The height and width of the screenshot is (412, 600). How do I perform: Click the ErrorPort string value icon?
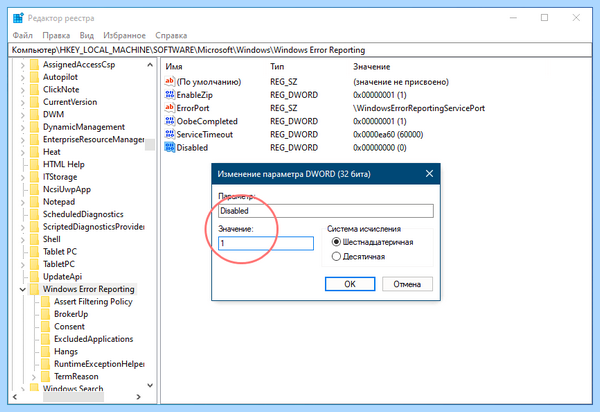(x=170, y=107)
